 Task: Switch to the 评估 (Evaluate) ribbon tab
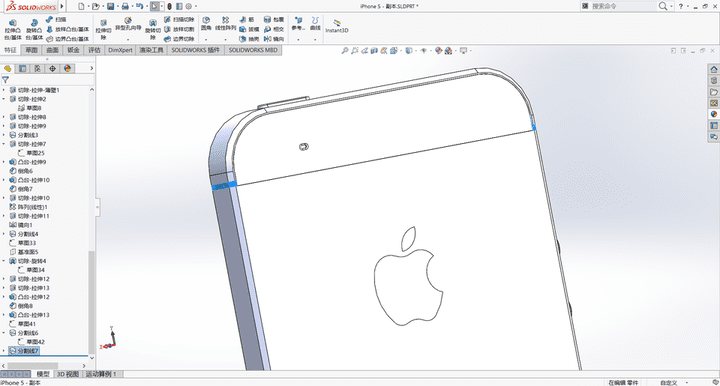tap(94, 50)
